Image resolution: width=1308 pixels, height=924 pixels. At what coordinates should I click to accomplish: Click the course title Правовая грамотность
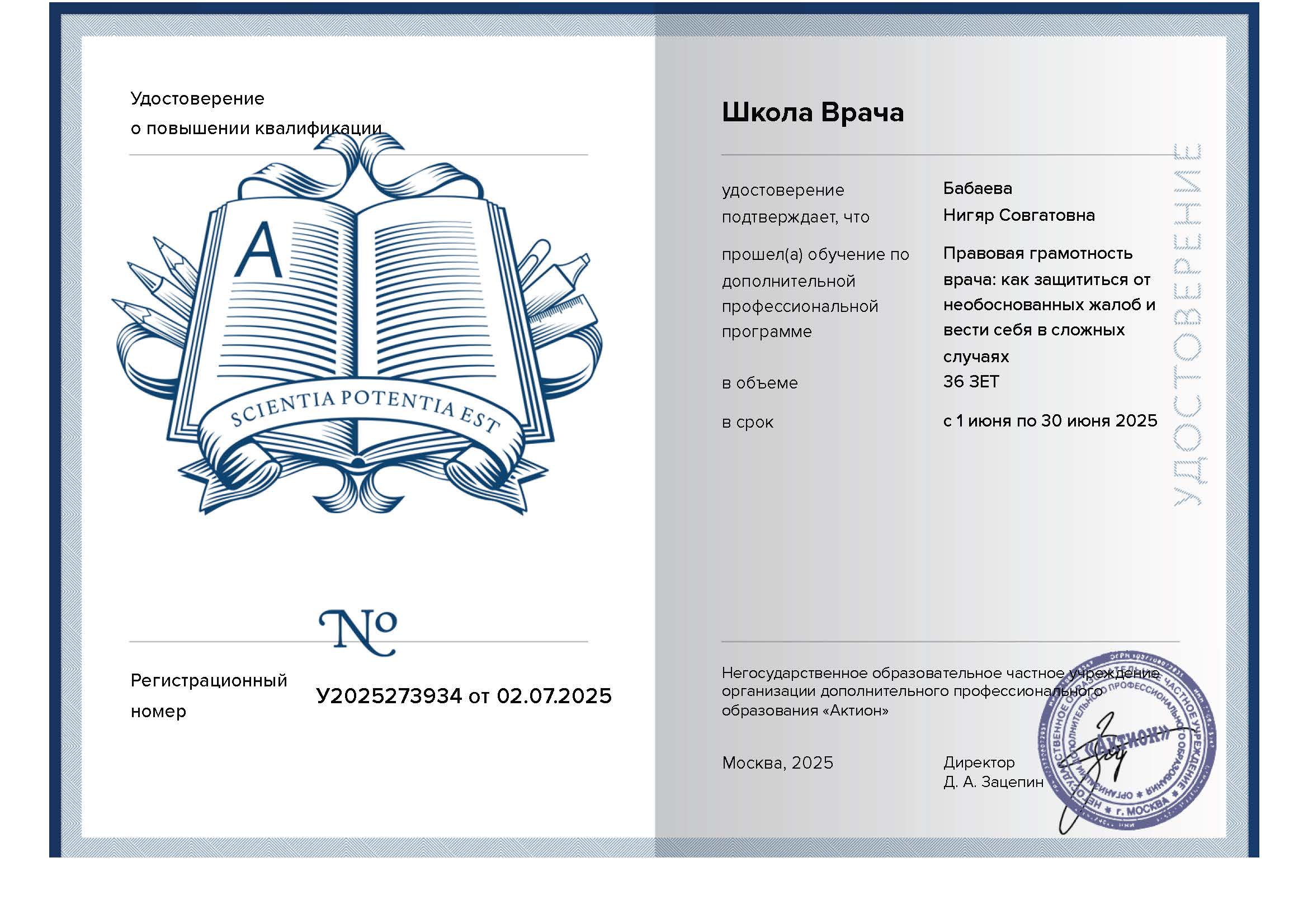1037,253
